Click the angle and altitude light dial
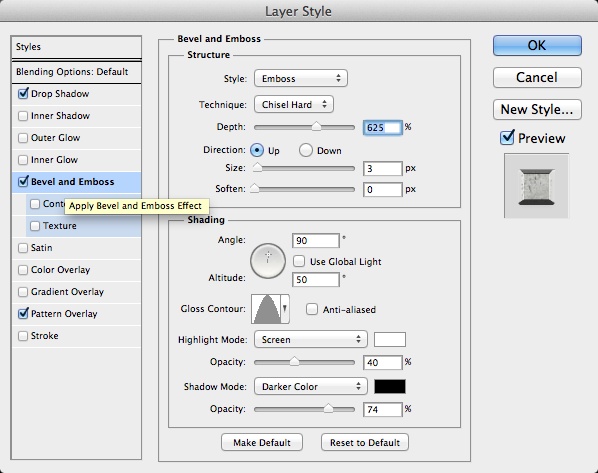Image resolution: width=598 pixels, height=473 pixels. click(268, 261)
